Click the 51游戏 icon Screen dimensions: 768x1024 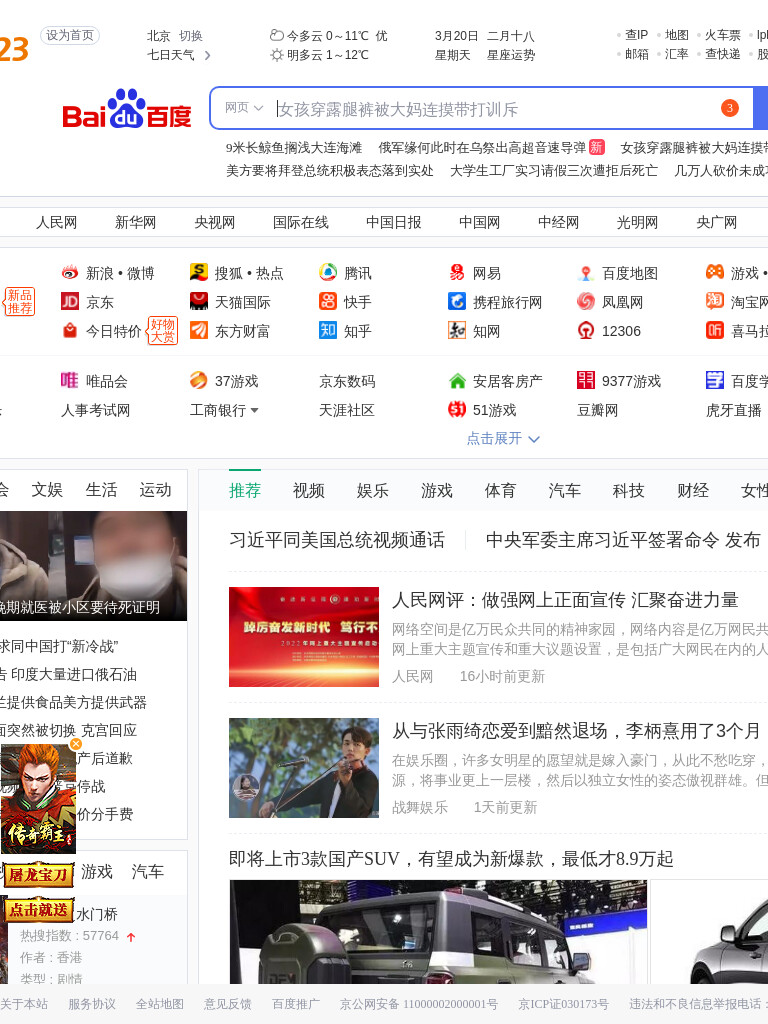(x=456, y=409)
